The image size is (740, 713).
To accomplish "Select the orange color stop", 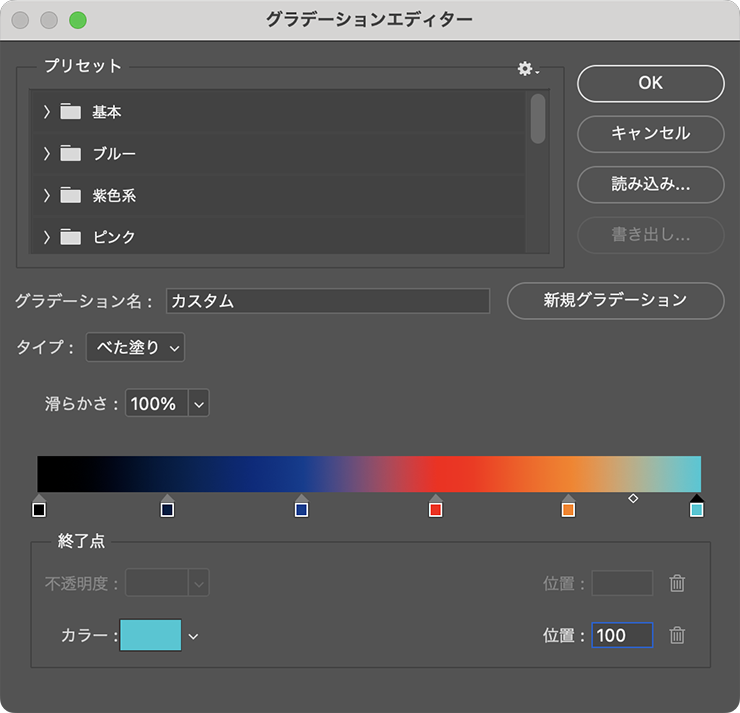I will (x=568, y=509).
